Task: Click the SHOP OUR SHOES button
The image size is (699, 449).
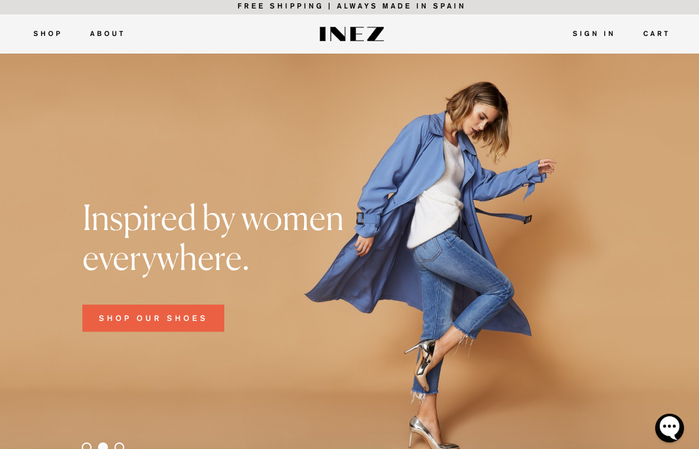Action: [153, 318]
